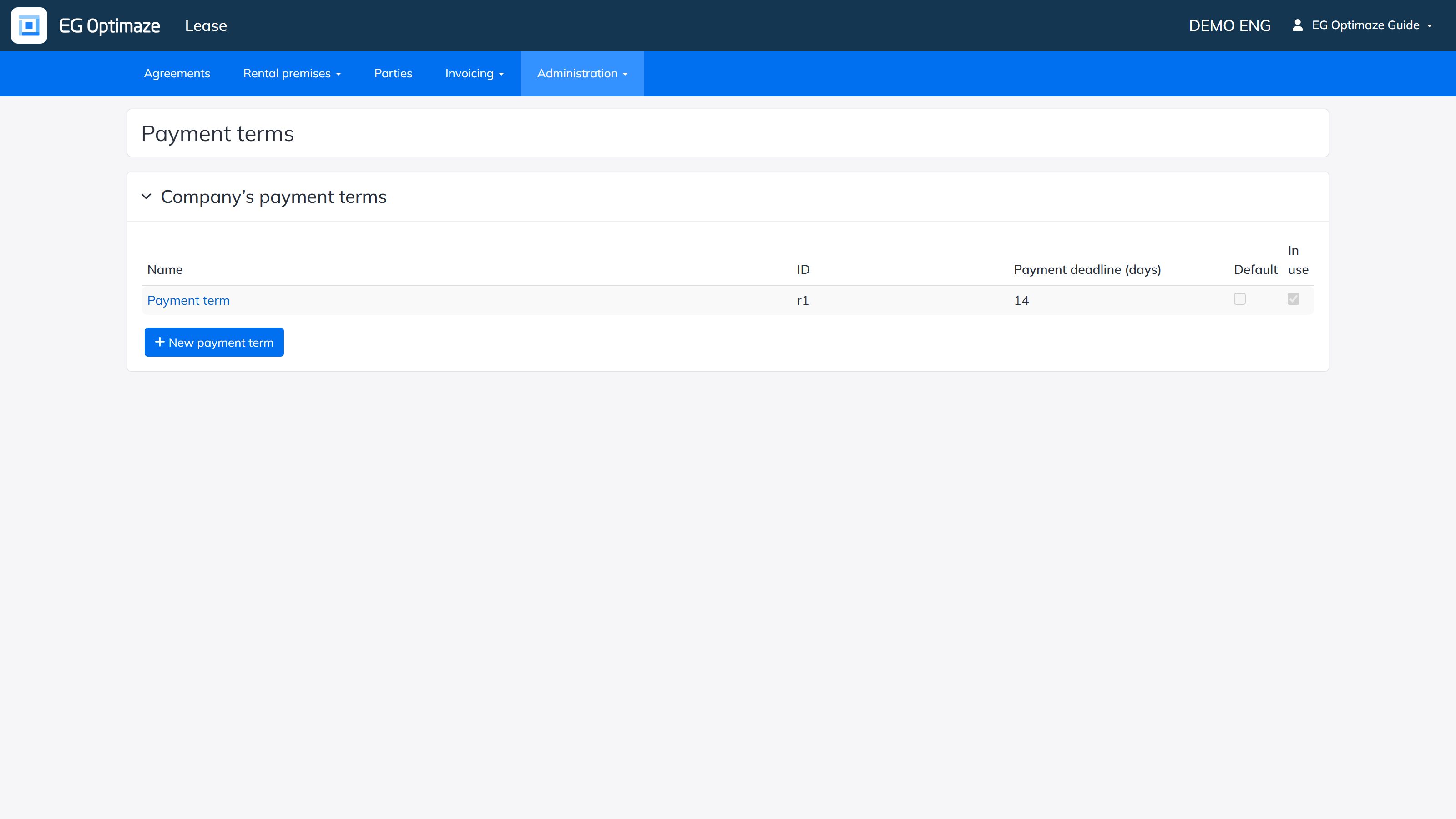Click the Default column header
The height and width of the screenshot is (819, 1456).
point(1255,270)
